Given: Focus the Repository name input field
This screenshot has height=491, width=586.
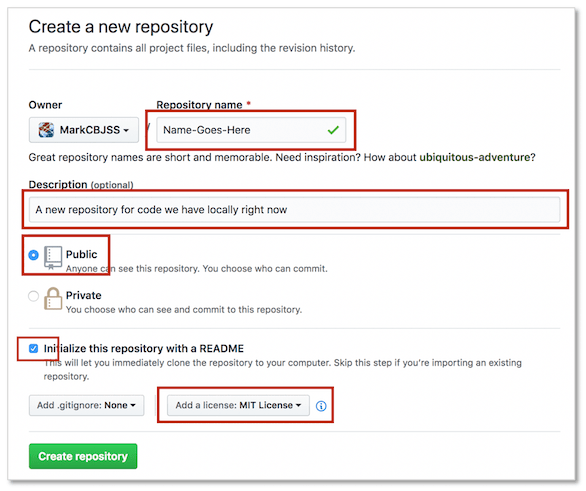Looking at the screenshot, I should (251, 130).
